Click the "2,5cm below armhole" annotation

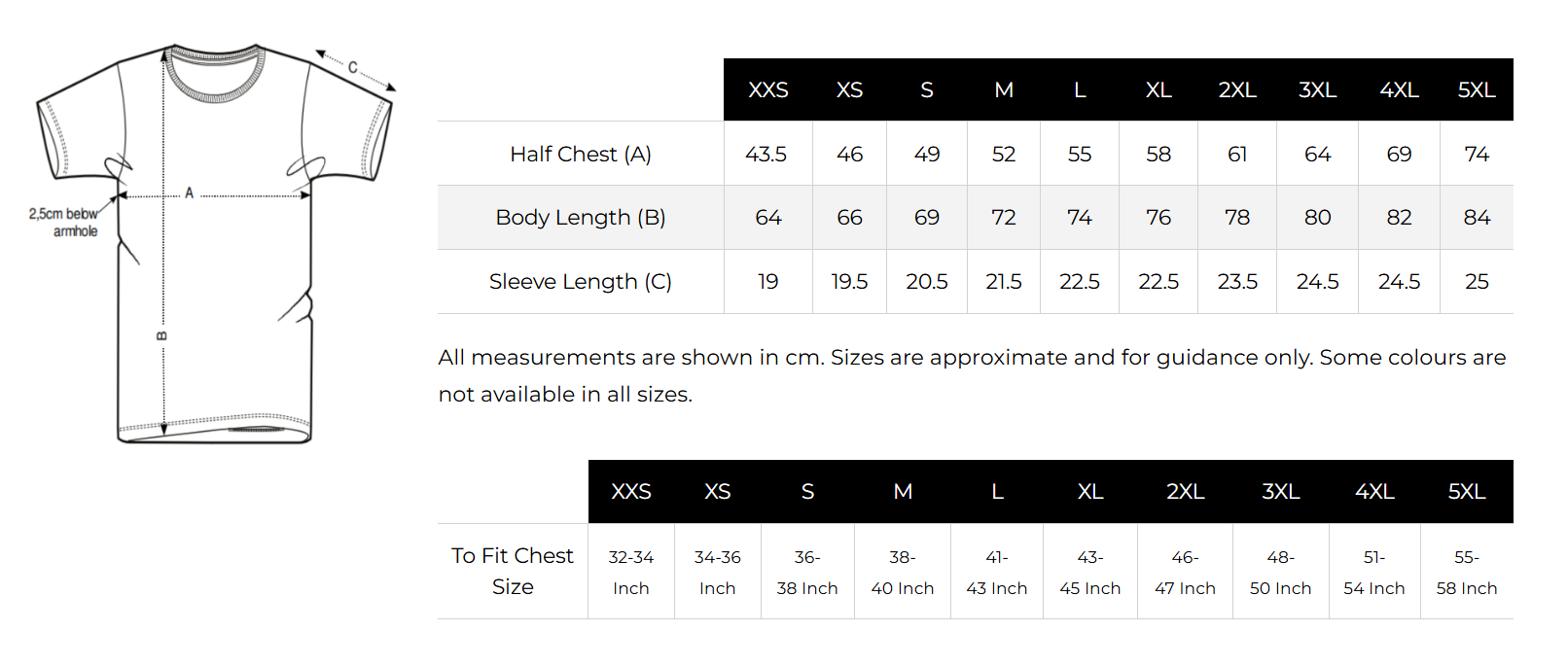[x=64, y=223]
